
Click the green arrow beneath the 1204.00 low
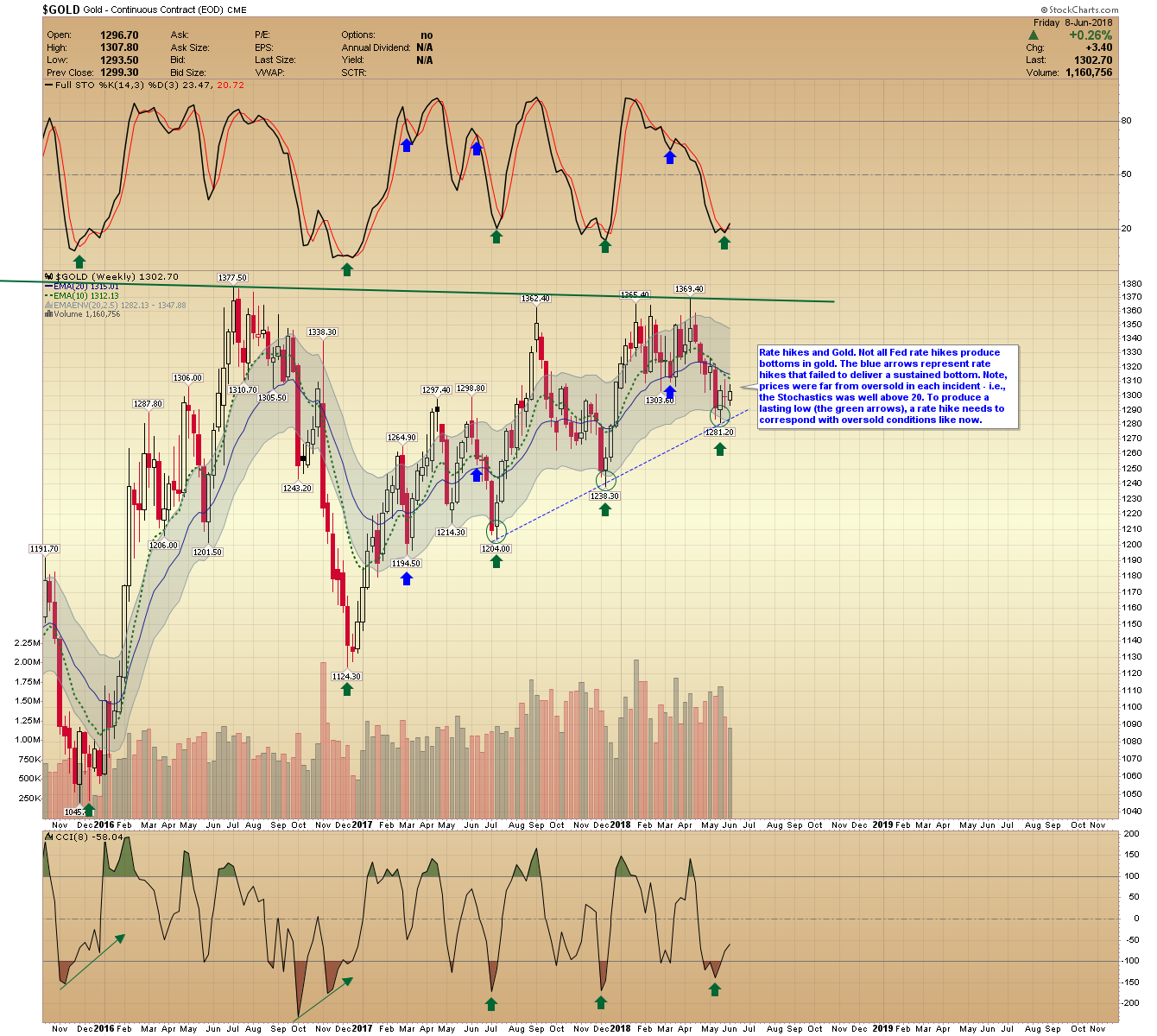pyautogui.click(x=496, y=561)
